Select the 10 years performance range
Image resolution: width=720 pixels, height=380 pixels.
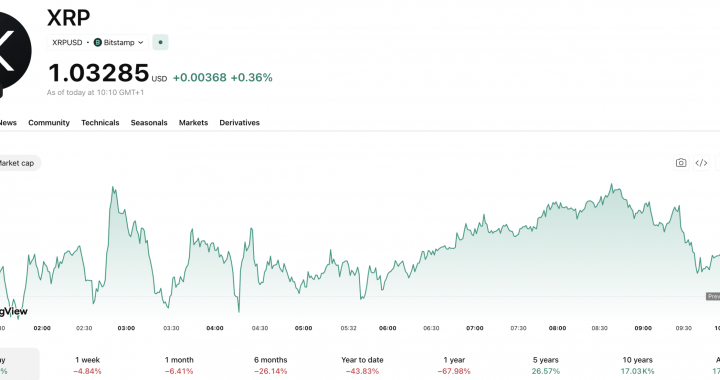pyautogui.click(x=637, y=365)
